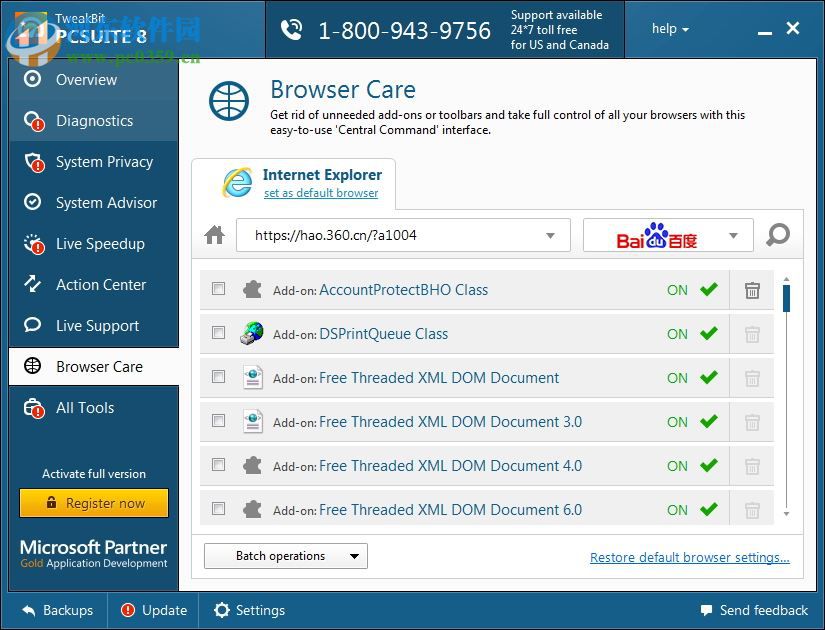Image resolution: width=825 pixels, height=630 pixels.
Task: Check the XML DOM Document 4.0 checkbox
Action: pos(218,465)
